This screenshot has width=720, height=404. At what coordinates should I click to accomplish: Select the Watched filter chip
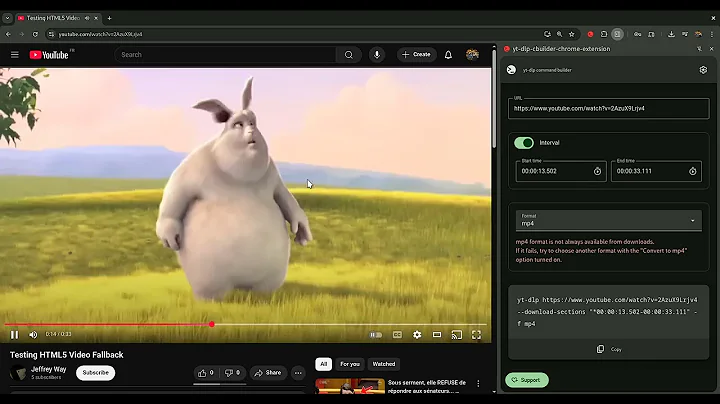[384, 364]
